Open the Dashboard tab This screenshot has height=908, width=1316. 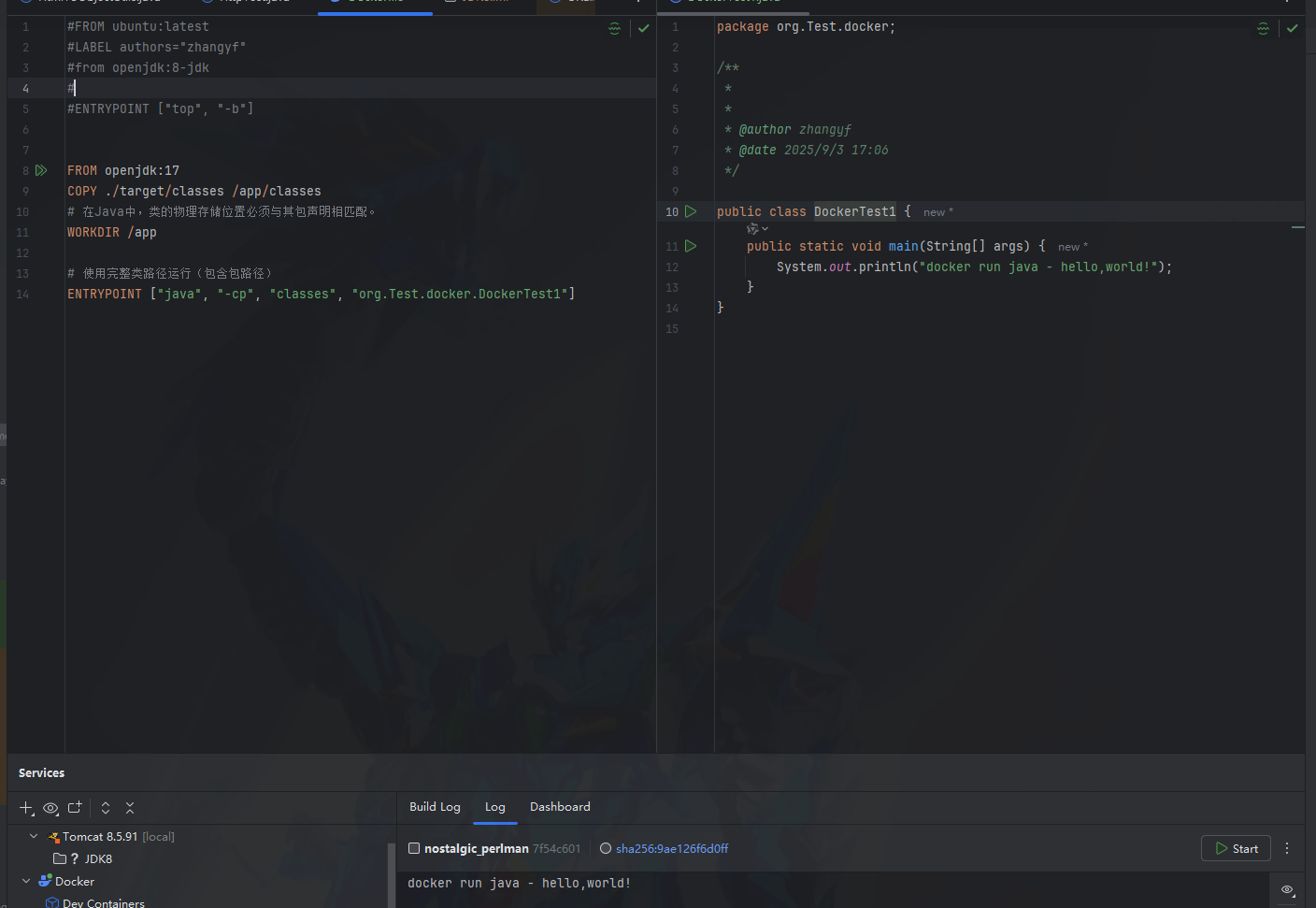tap(560, 806)
